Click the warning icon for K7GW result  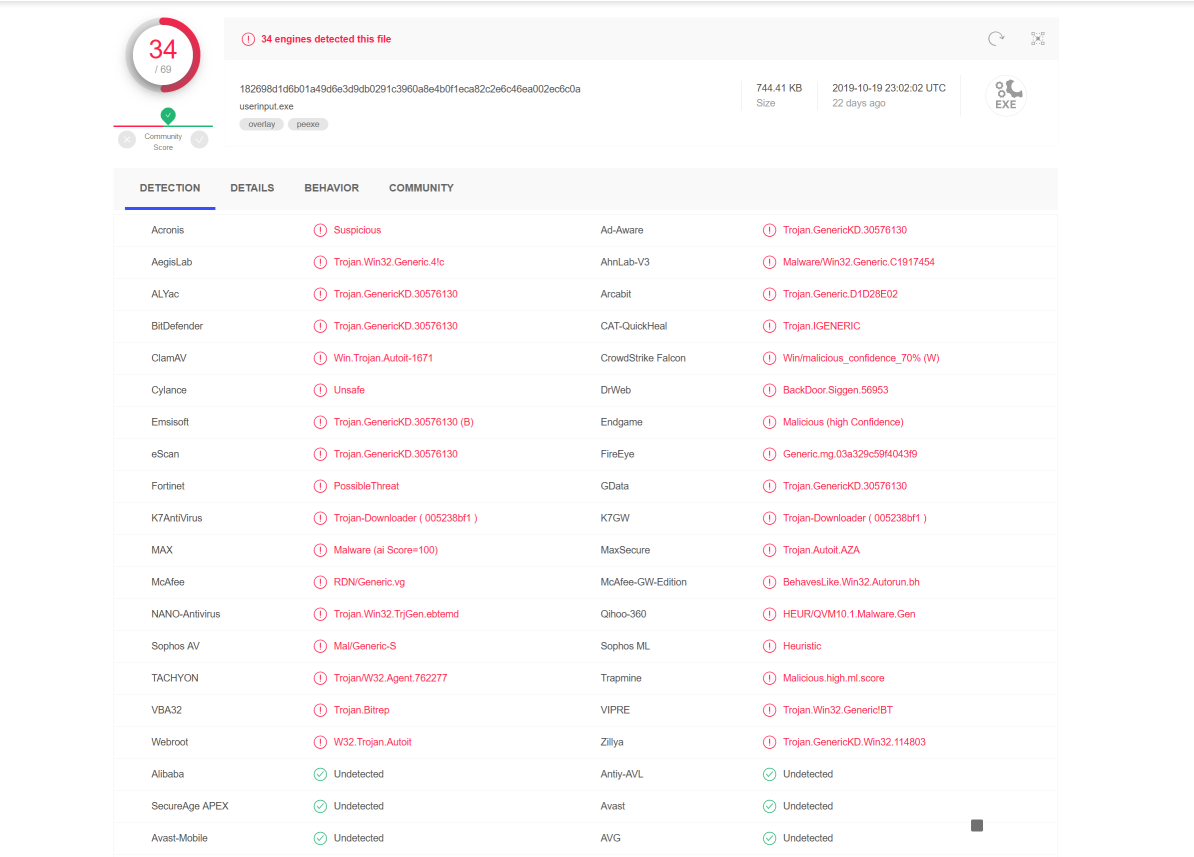pos(769,518)
